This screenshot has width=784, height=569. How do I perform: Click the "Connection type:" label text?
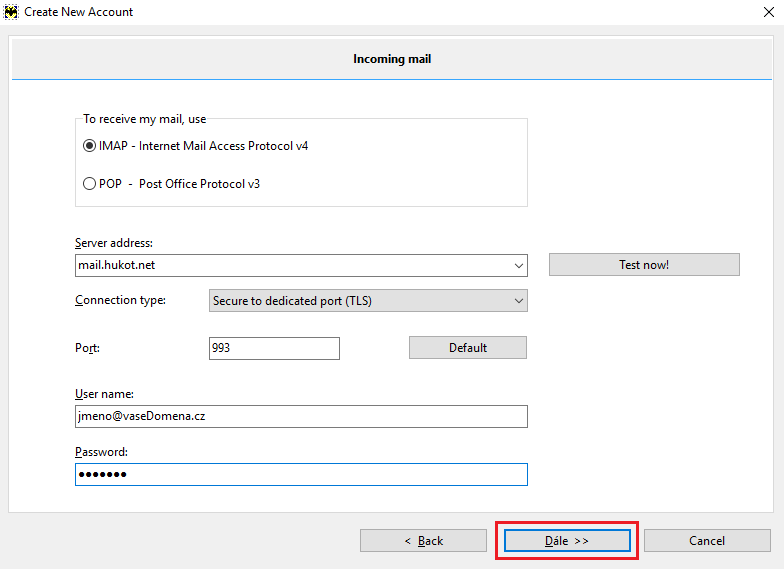[121, 300]
